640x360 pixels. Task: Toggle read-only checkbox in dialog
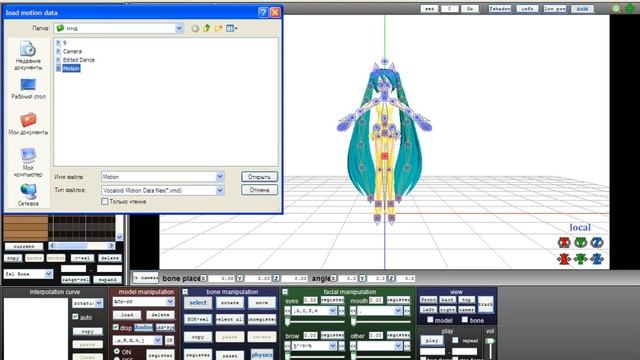point(104,202)
